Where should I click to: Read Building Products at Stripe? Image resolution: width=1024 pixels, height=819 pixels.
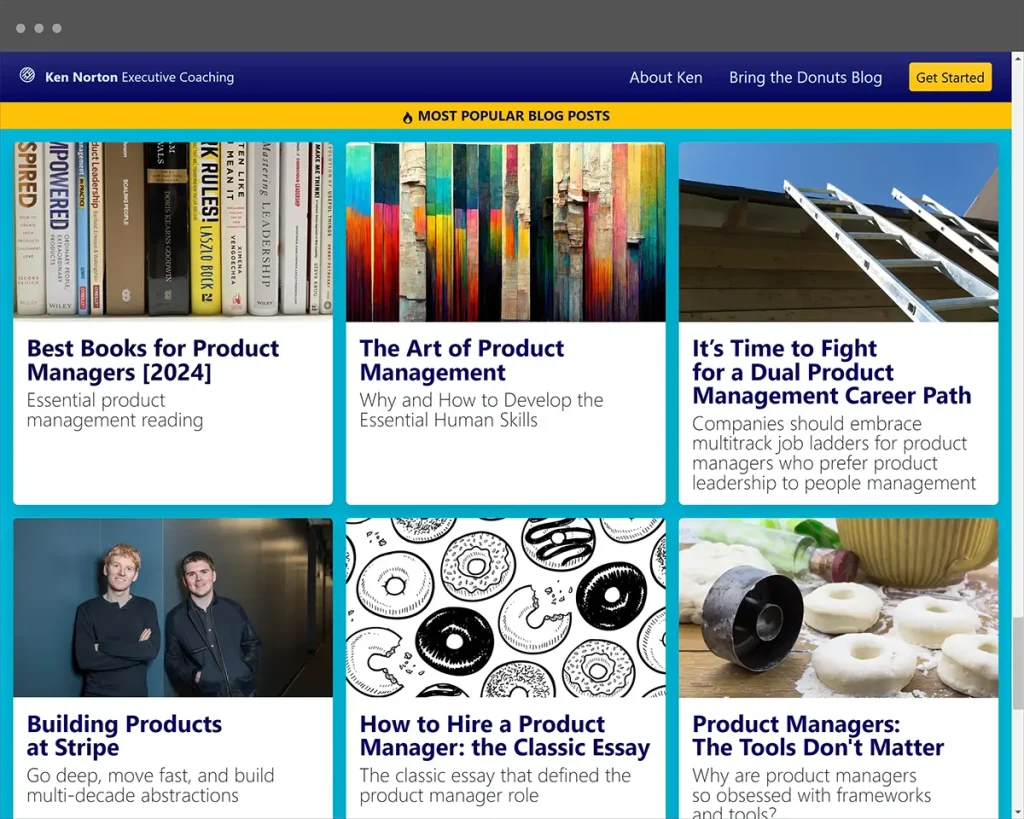click(124, 736)
